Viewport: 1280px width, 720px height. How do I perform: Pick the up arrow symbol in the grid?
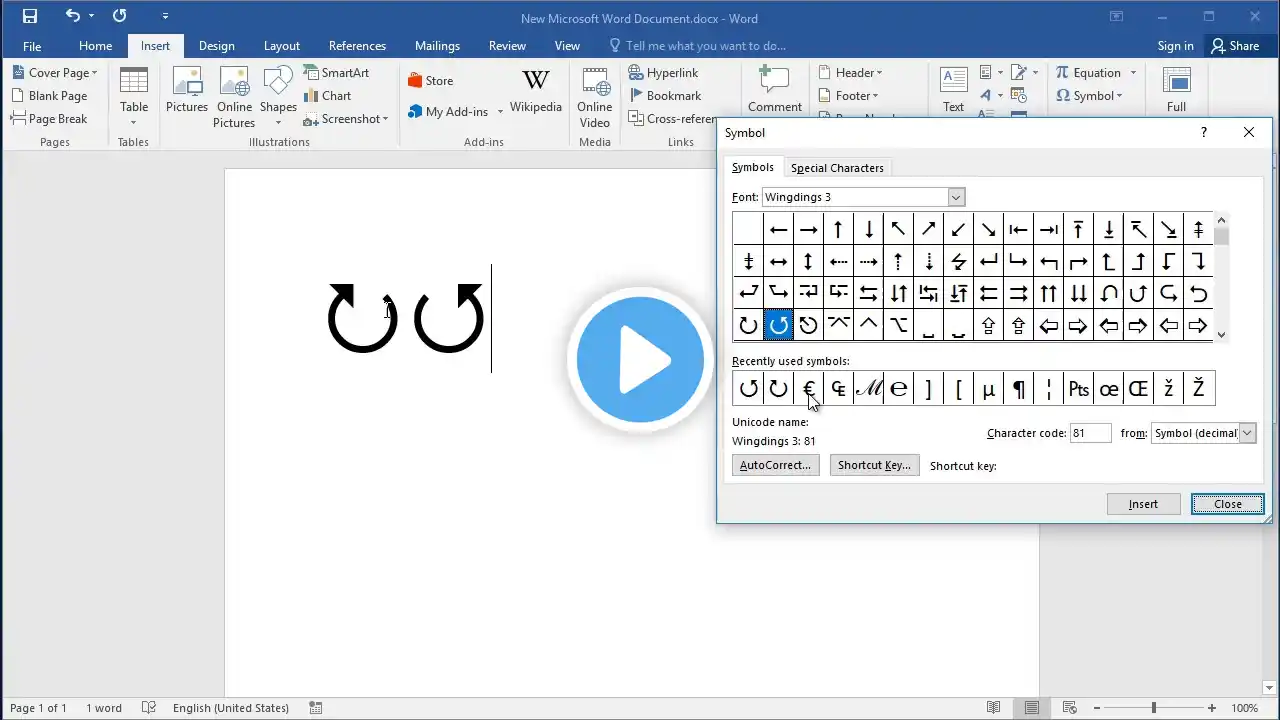coord(838,229)
